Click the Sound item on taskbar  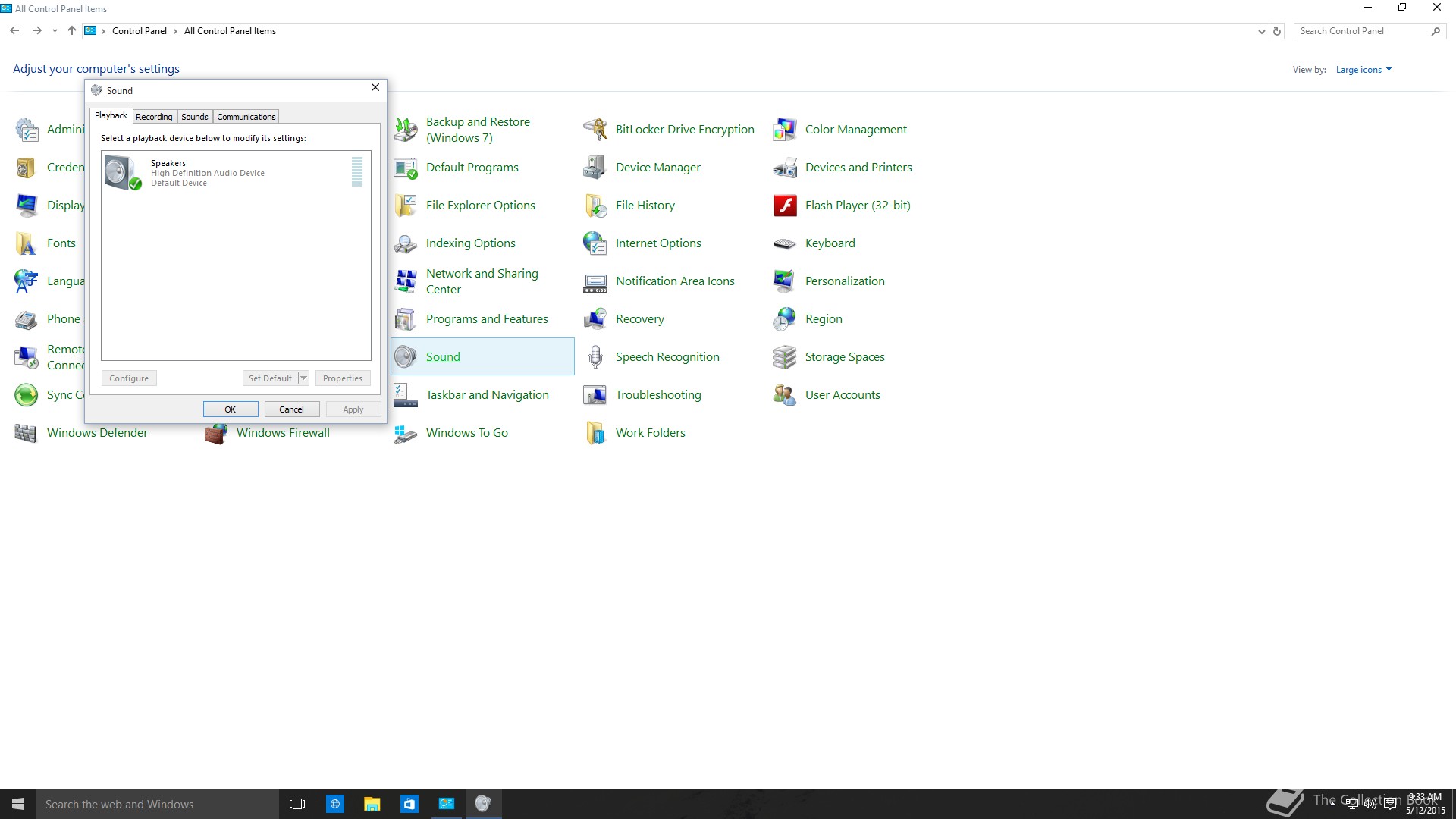[x=483, y=804]
